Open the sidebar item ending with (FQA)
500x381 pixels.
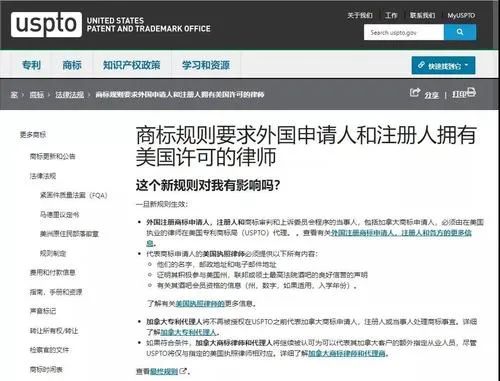(x=74, y=195)
